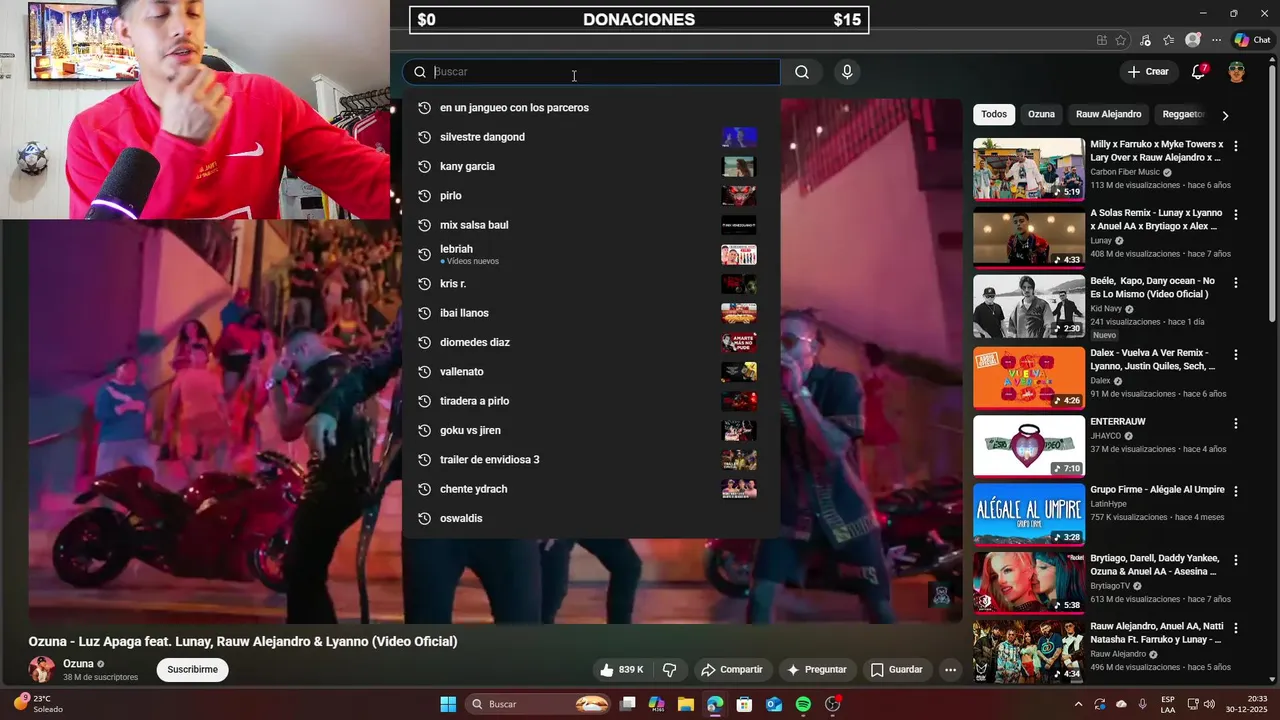The height and width of the screenshot is (720, 1280).
Task: Like the video (839 K)
Action: (621, 670)
